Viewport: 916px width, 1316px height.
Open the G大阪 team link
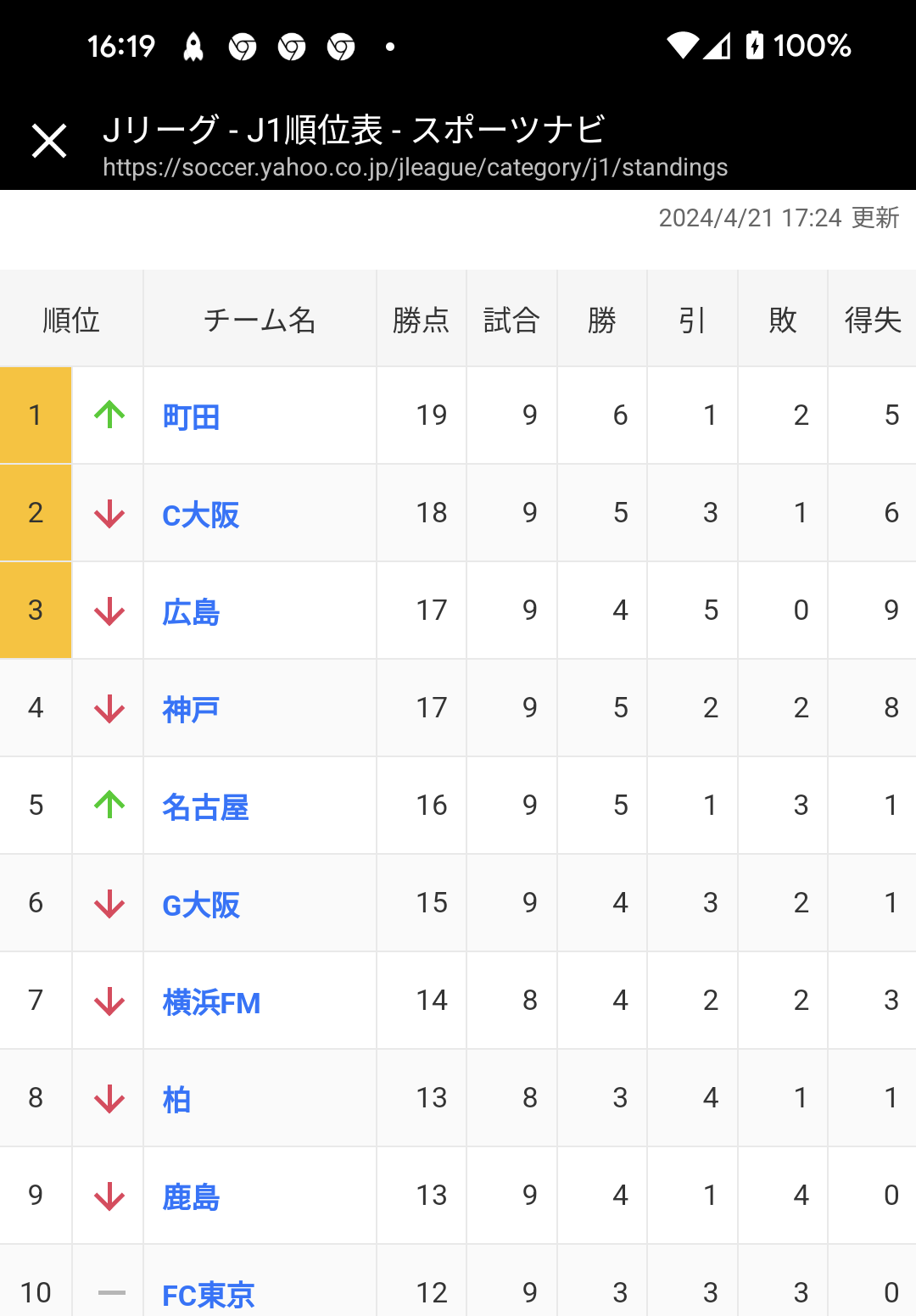(x=201, y=905)
